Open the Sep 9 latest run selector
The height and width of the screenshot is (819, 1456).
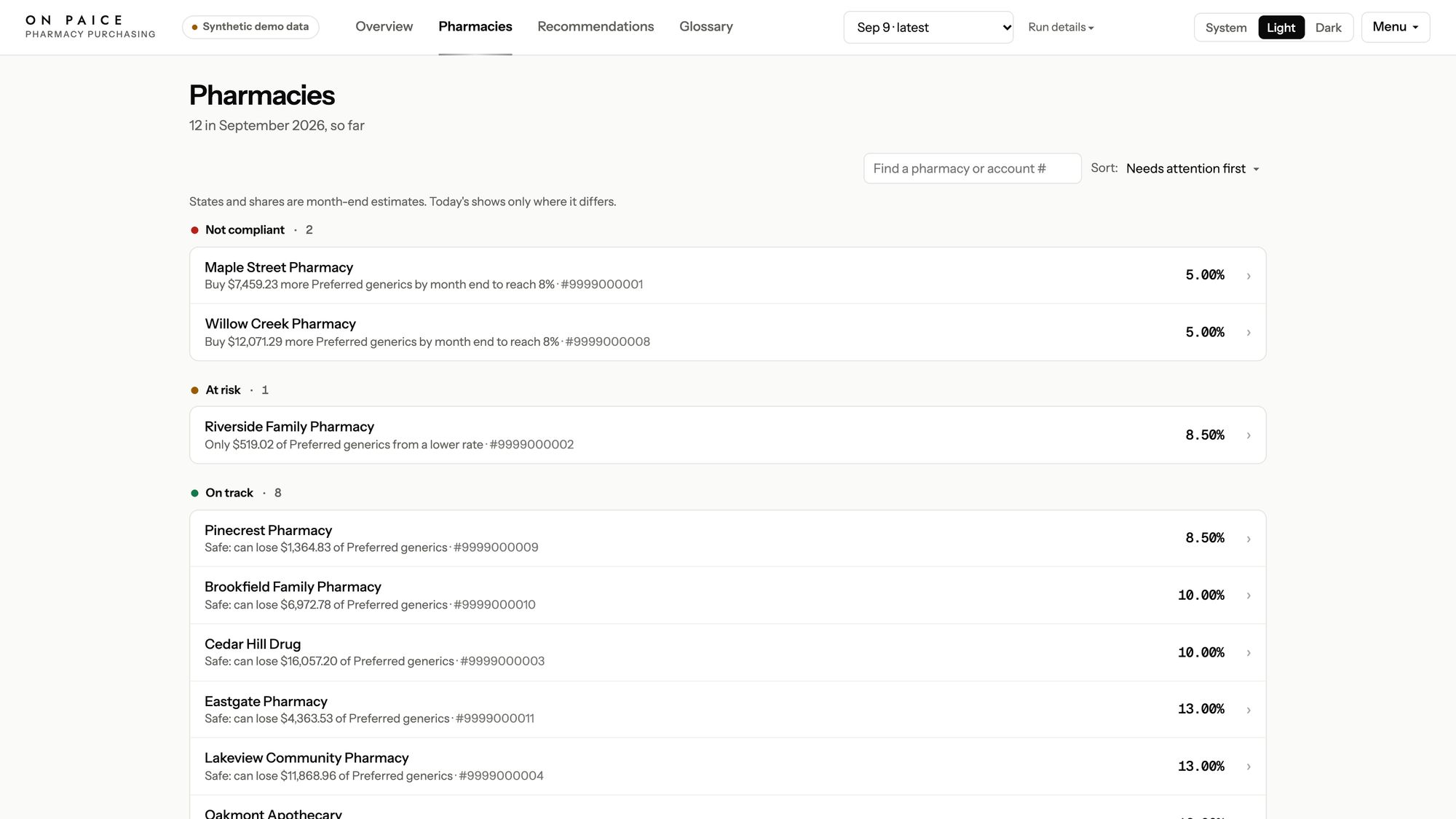pyautogui.click(x=928, y=28)
